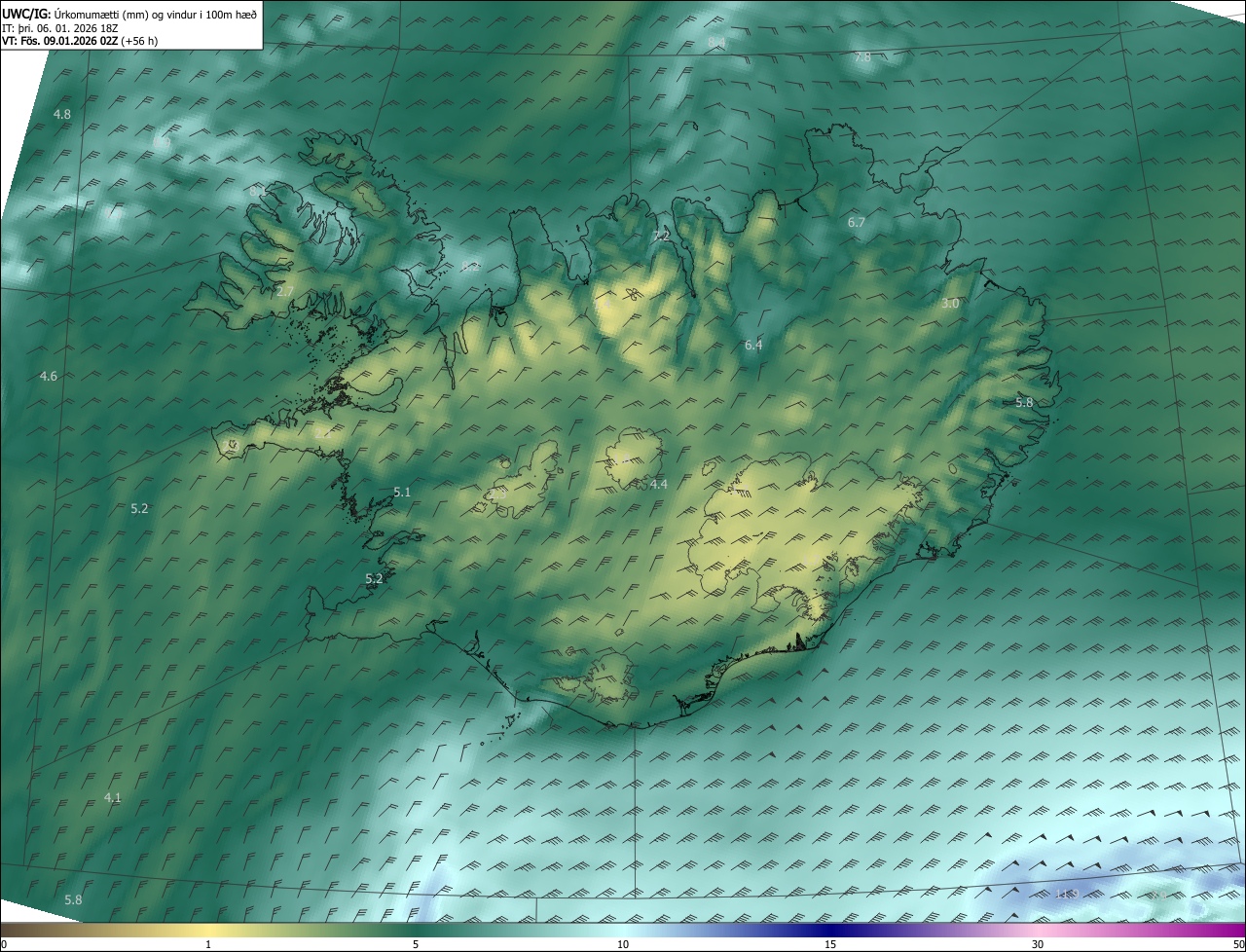Click the 10 mm tick on the color scale
1246x952 pixels.
point(623,944)
